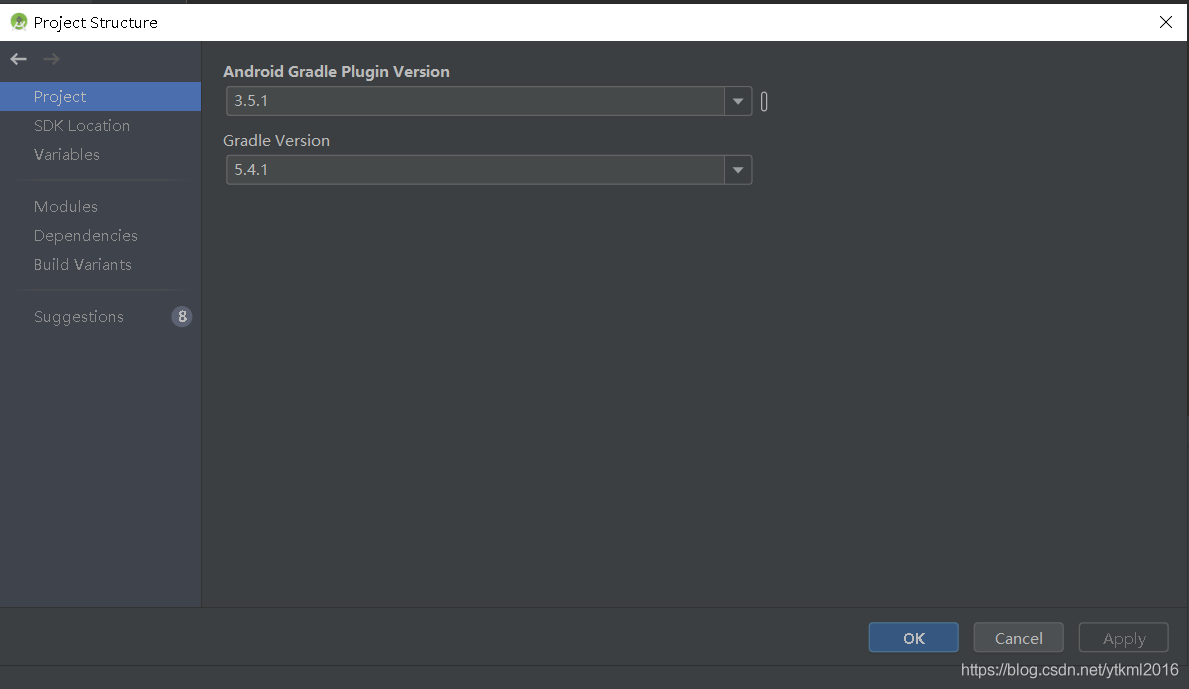The width and height of the screenshot is (1189, 689).
Task: Expand the Gradle Version dropdown arrow
Action: pyautogui.click(x=738, y=170)
